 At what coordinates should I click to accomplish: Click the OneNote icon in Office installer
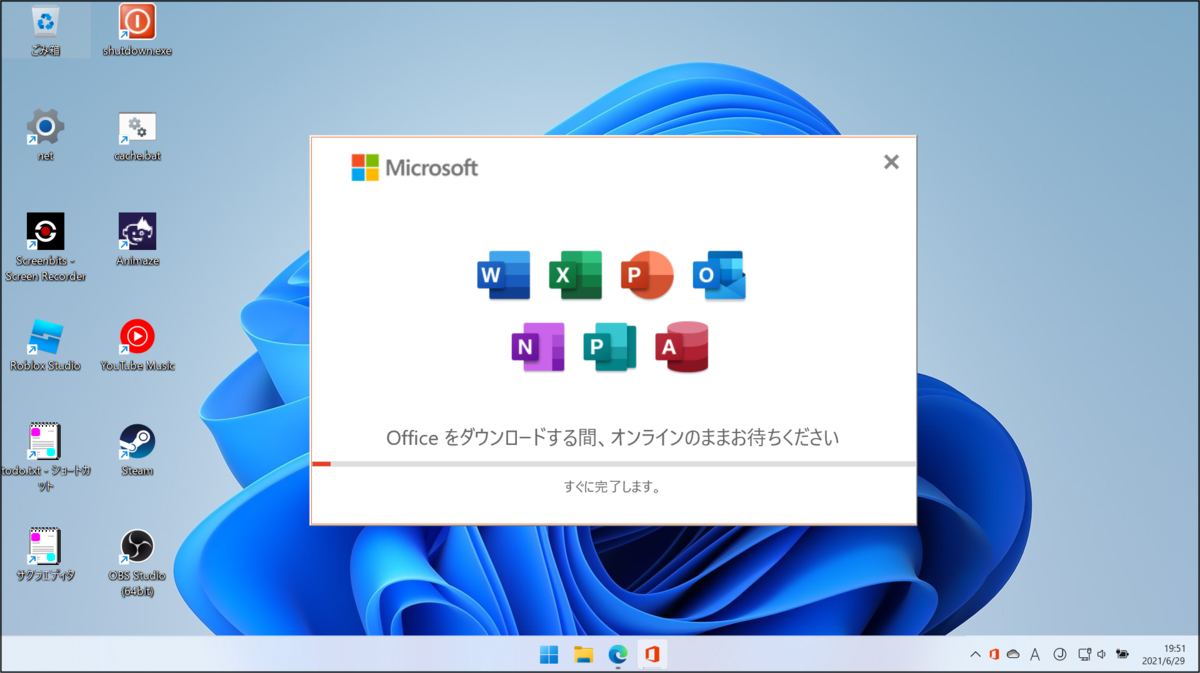click(538, 347)
